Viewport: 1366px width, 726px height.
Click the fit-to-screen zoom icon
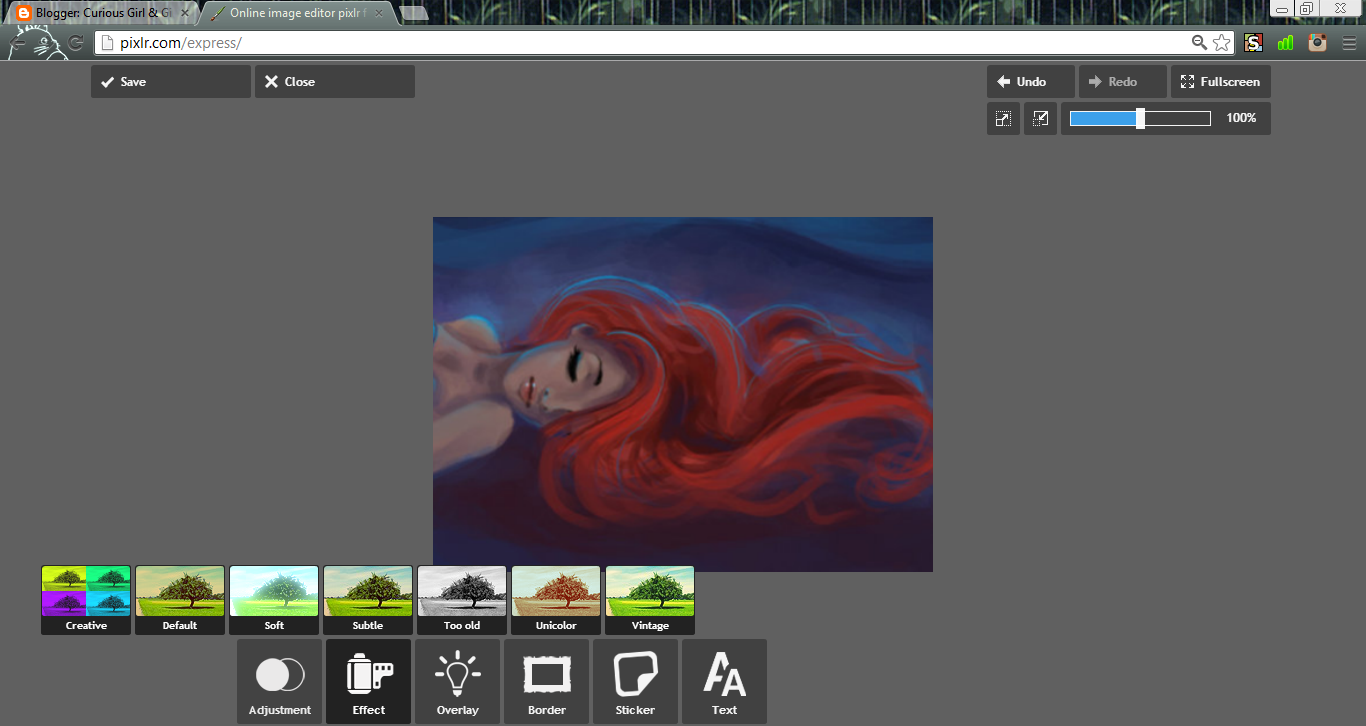1003,118
